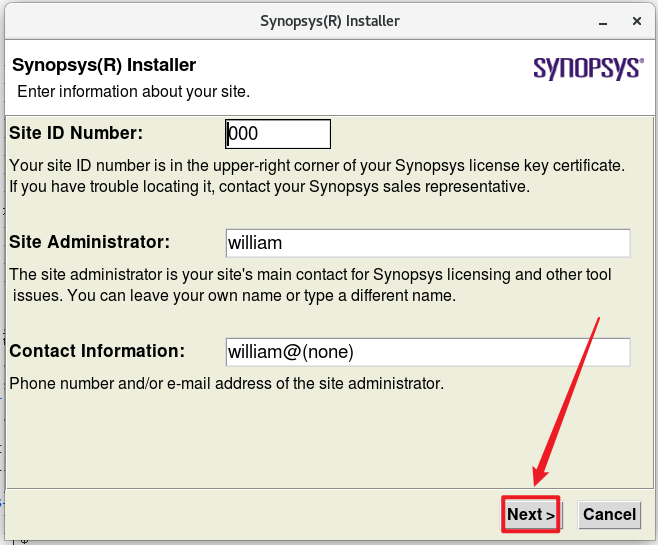Click the Next button
The image size is (658, 545).
pyautogui.click(x=531, y=514)
